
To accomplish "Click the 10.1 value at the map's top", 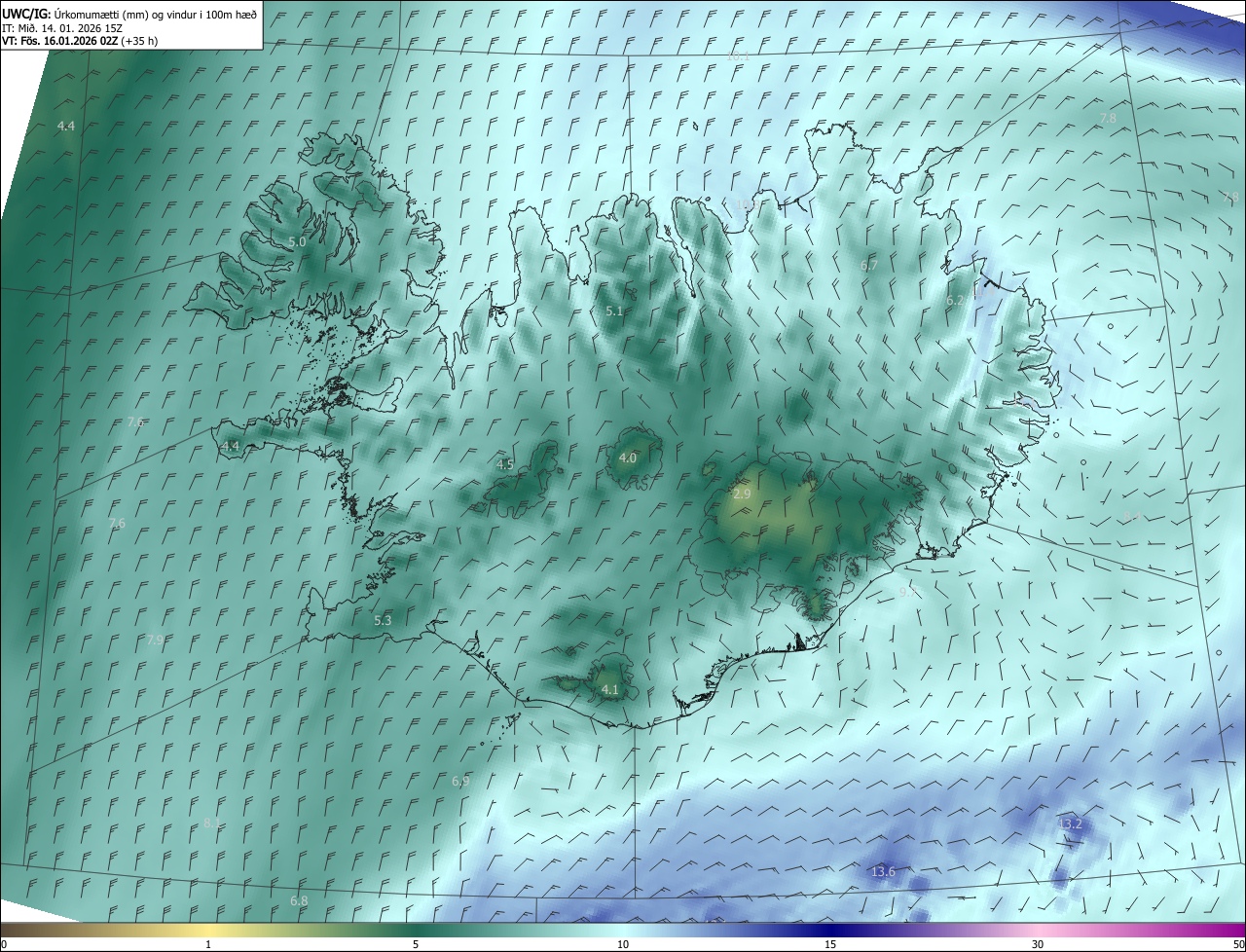I will tap(739, 56).
